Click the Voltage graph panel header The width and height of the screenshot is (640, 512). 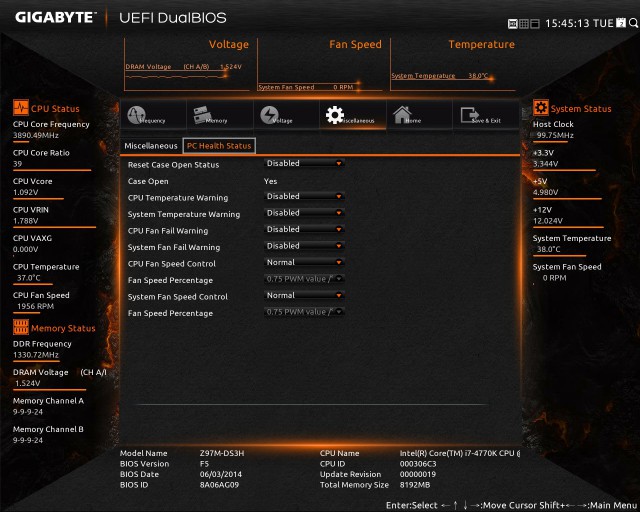click(229, 45)
